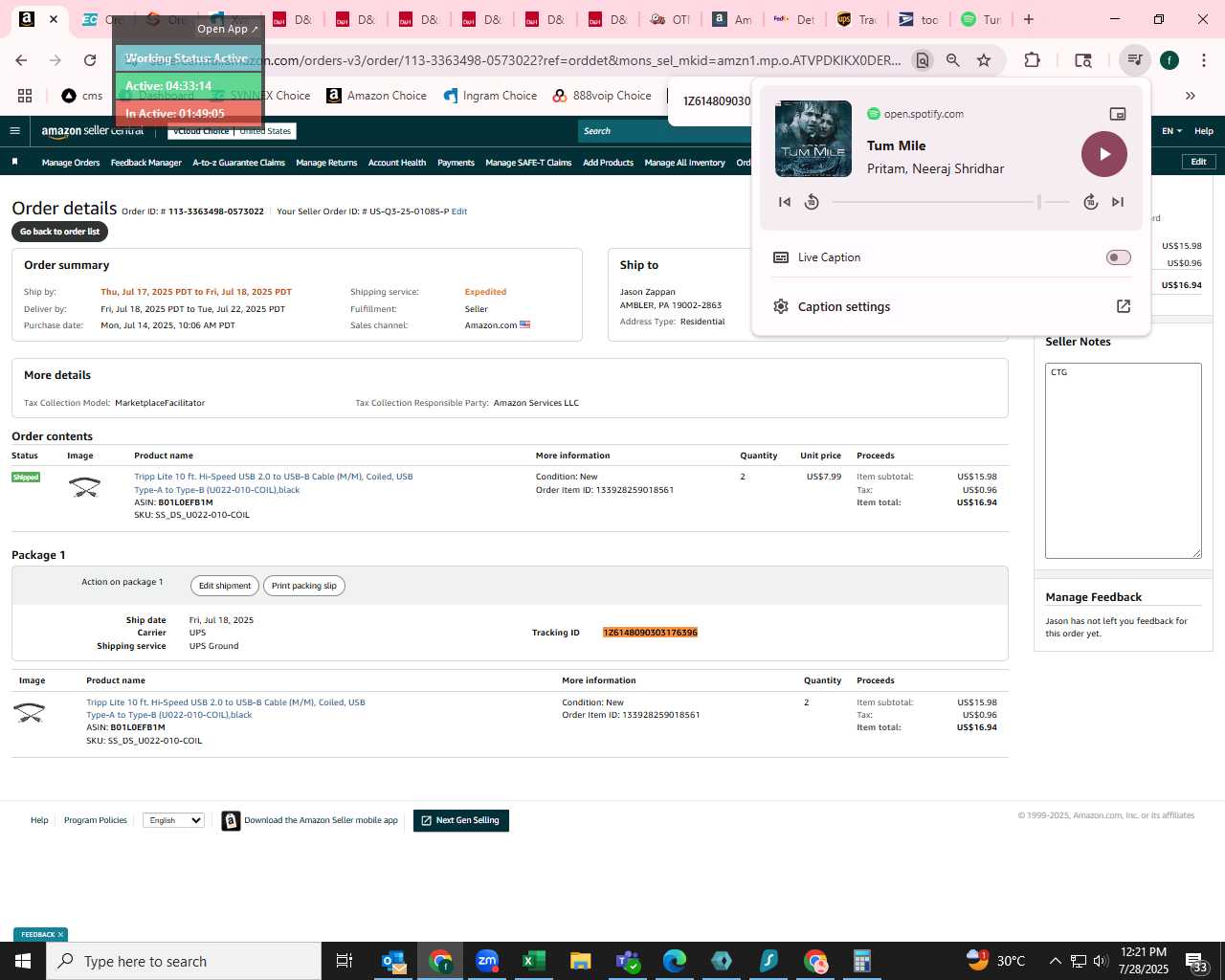This screenshot has height=980, width=1225.
Task: Switch to the UPS Tracking browser tab
Action: (857, 19)
